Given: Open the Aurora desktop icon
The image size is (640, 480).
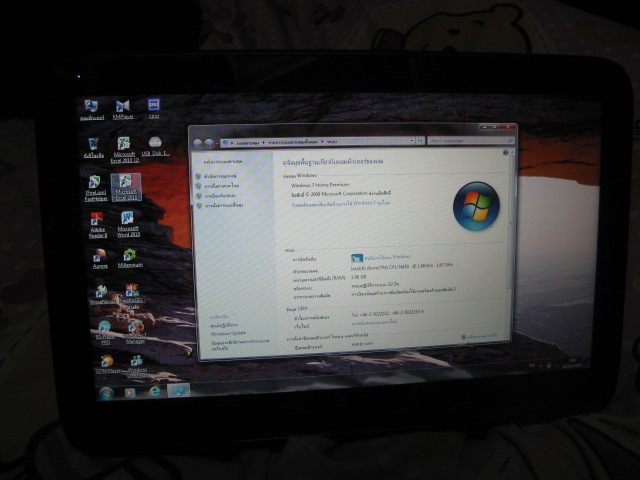Looking at the screenshot, I should click(x=100, y=258).
